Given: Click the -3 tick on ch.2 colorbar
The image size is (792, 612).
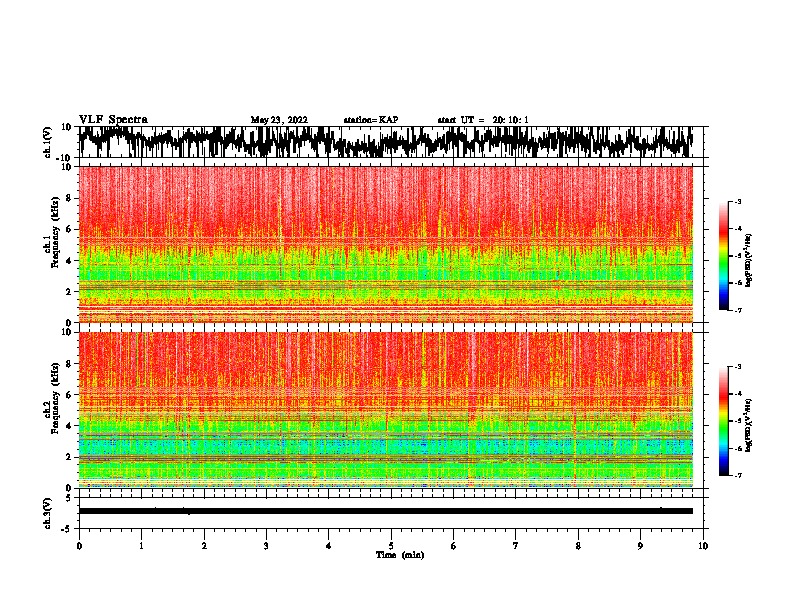Looking at the screenshot, I should tap(738, 367).
